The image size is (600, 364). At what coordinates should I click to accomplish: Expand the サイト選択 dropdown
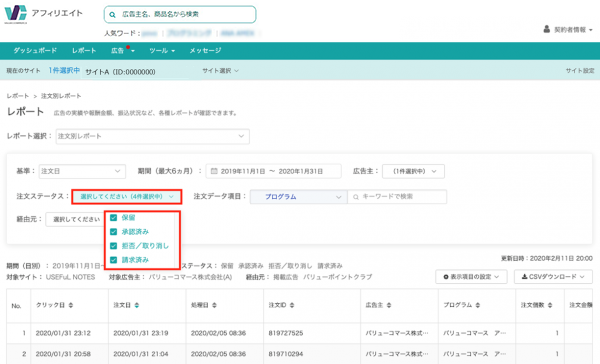point(220,71)
